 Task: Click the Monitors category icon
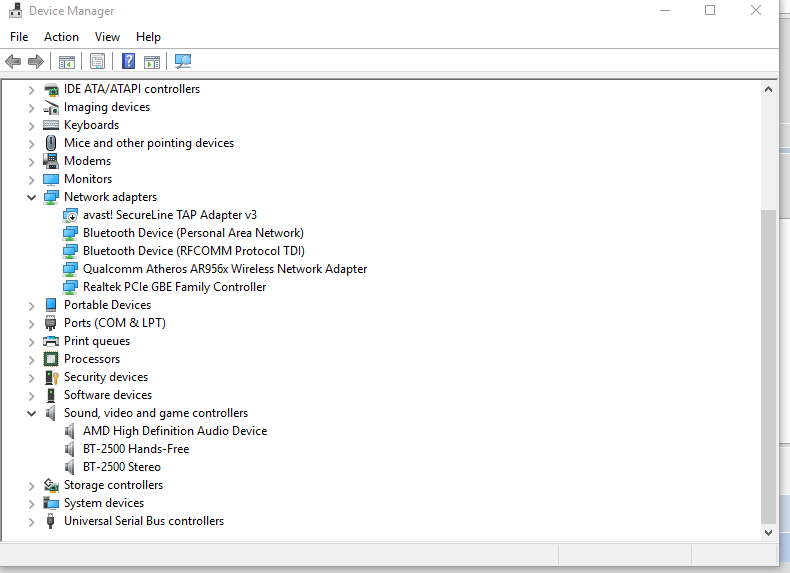point(51,179)
